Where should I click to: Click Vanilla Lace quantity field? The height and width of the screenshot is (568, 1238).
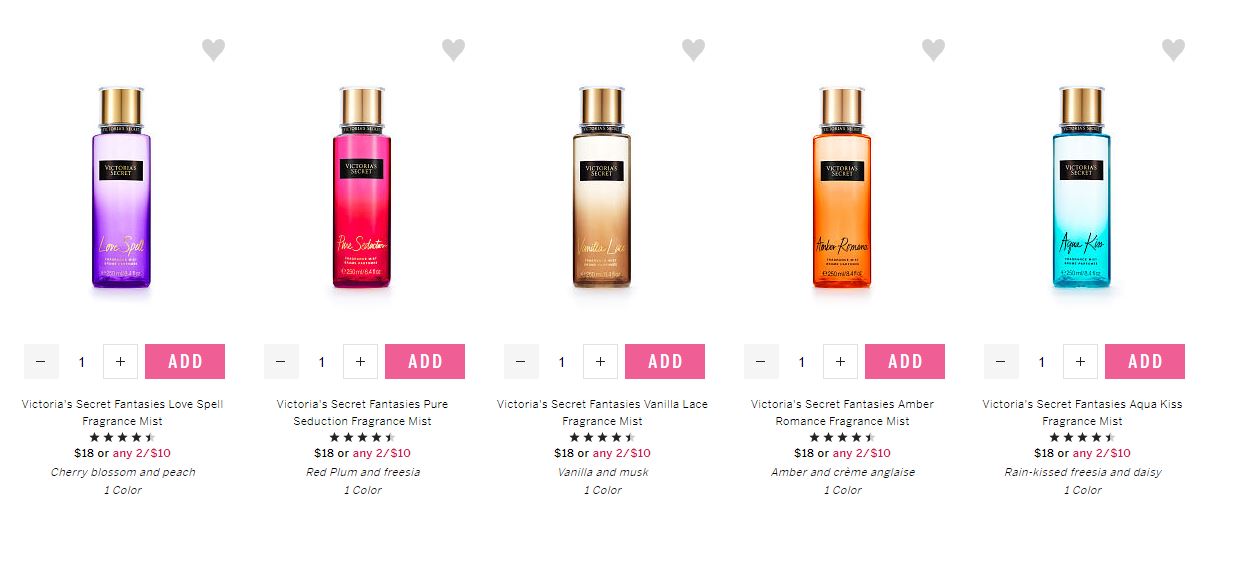[x=561, y=361]
